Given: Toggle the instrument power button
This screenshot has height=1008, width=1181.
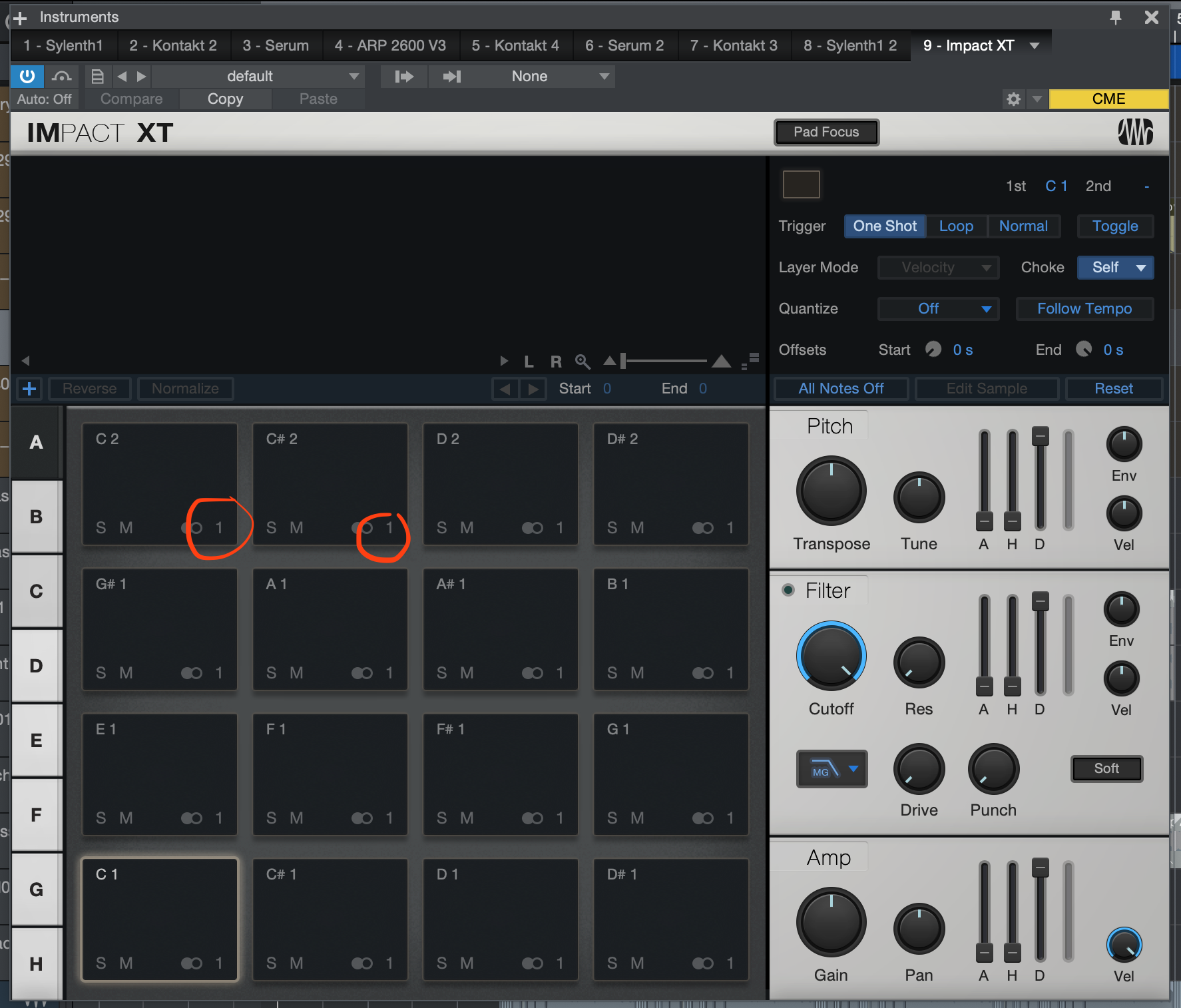Looking at the screenshot, I should tap(27, 76).
